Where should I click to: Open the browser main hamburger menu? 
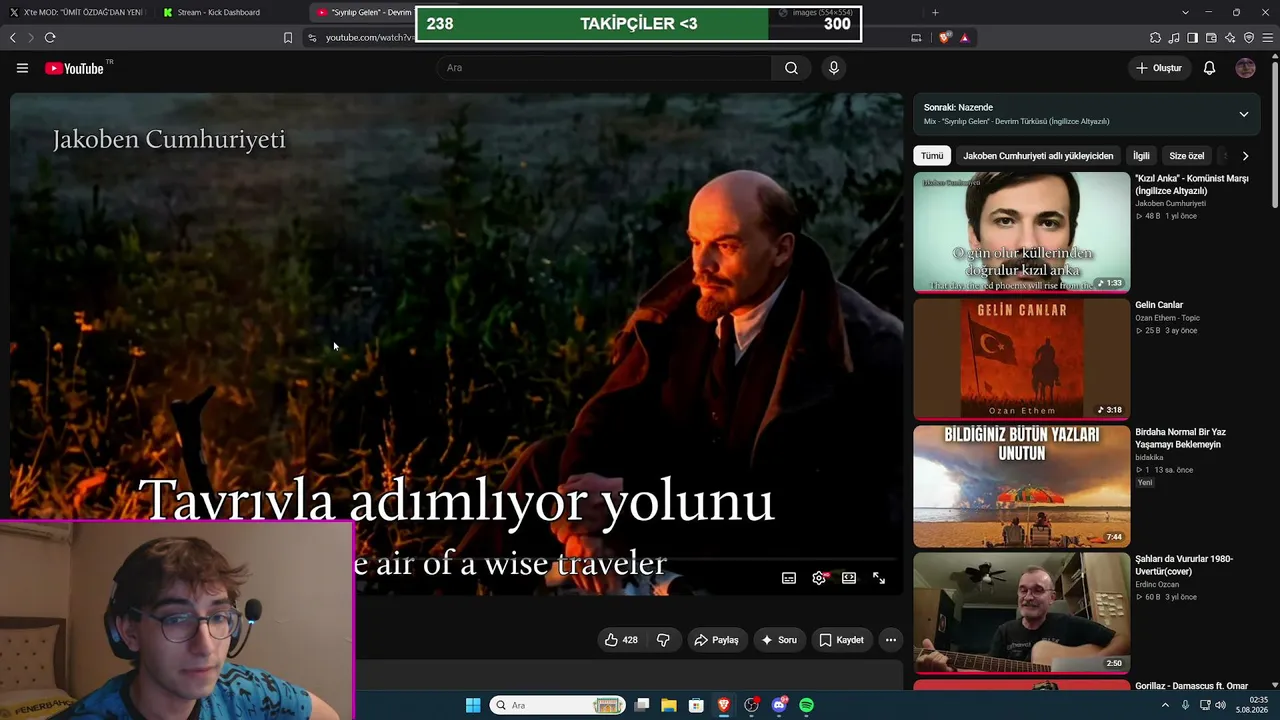[1268, 38]
